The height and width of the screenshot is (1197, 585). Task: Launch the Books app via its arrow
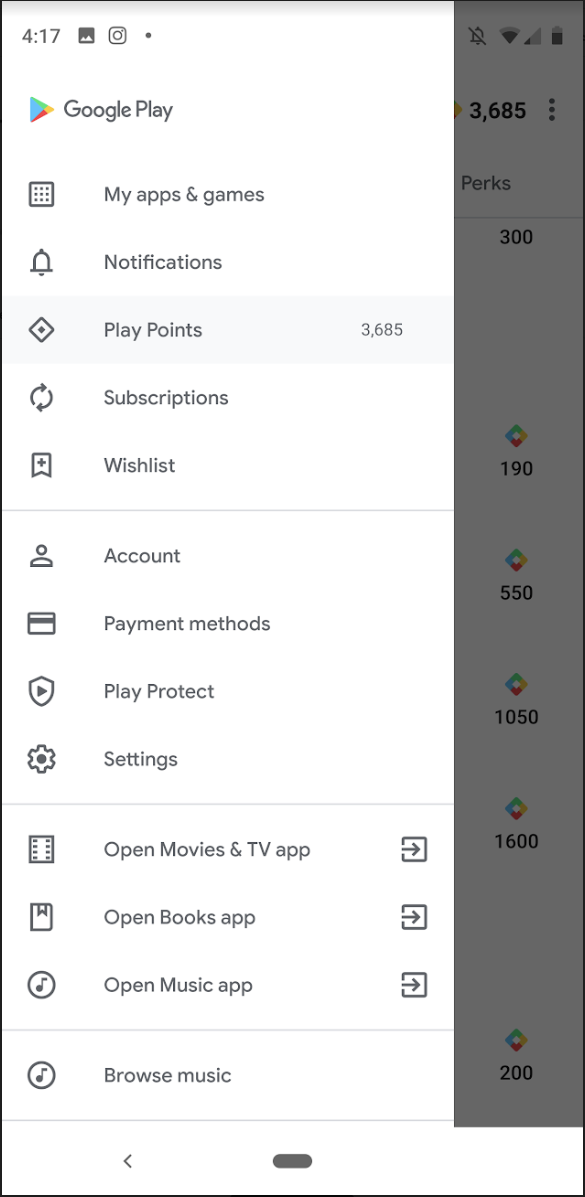click(x=413, y=917)
